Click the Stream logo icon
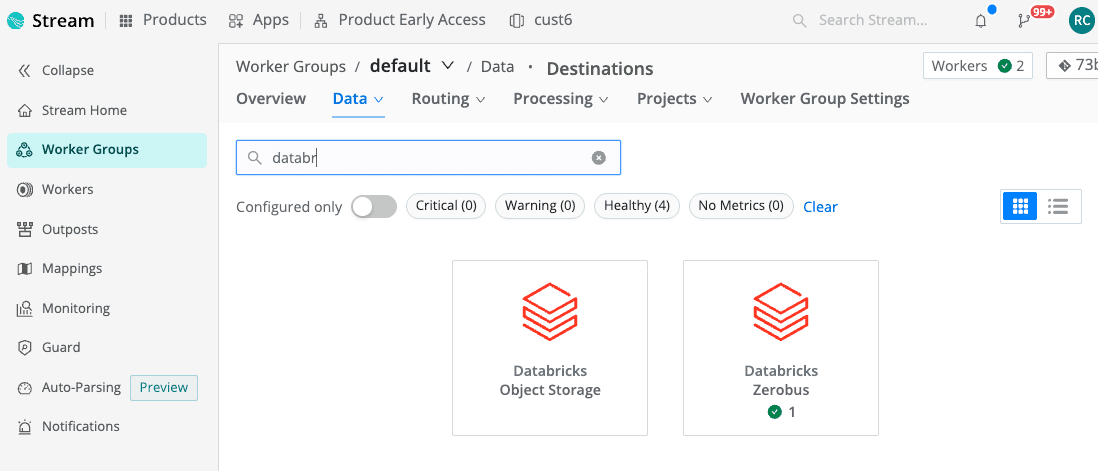 (x=15, y=20)
